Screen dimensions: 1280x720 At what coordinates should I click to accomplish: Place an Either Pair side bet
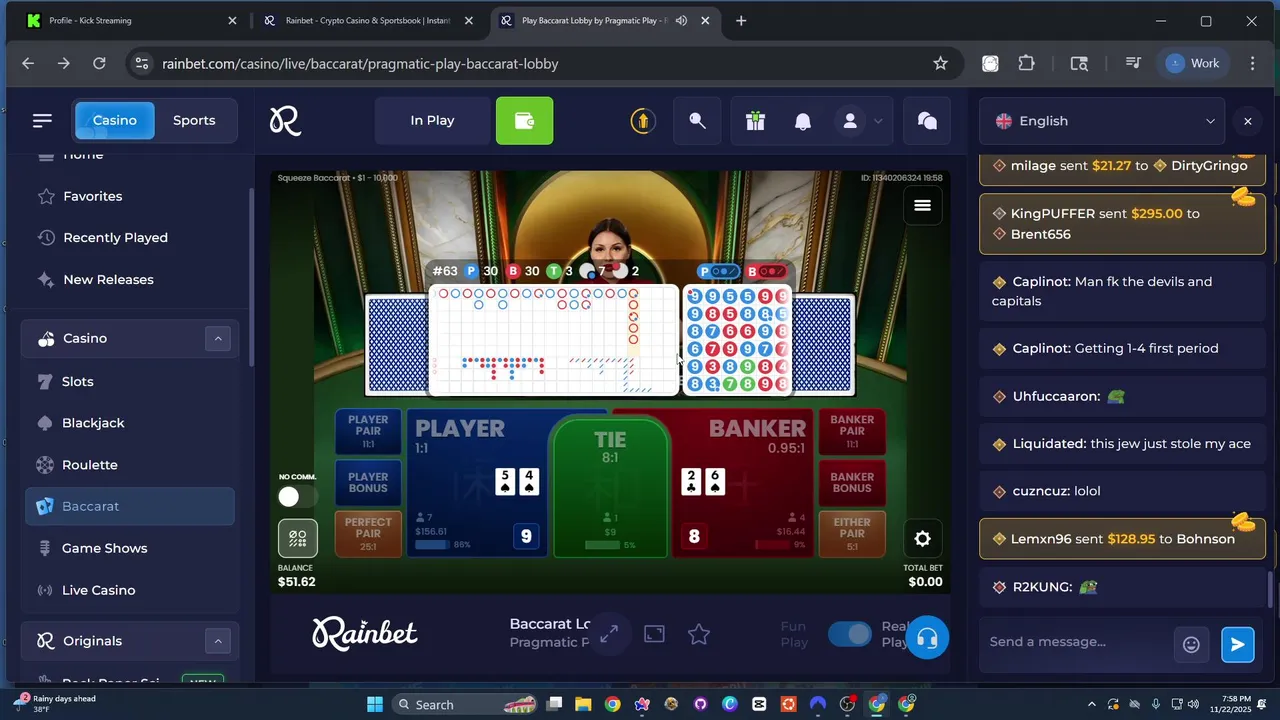(852, 534)
